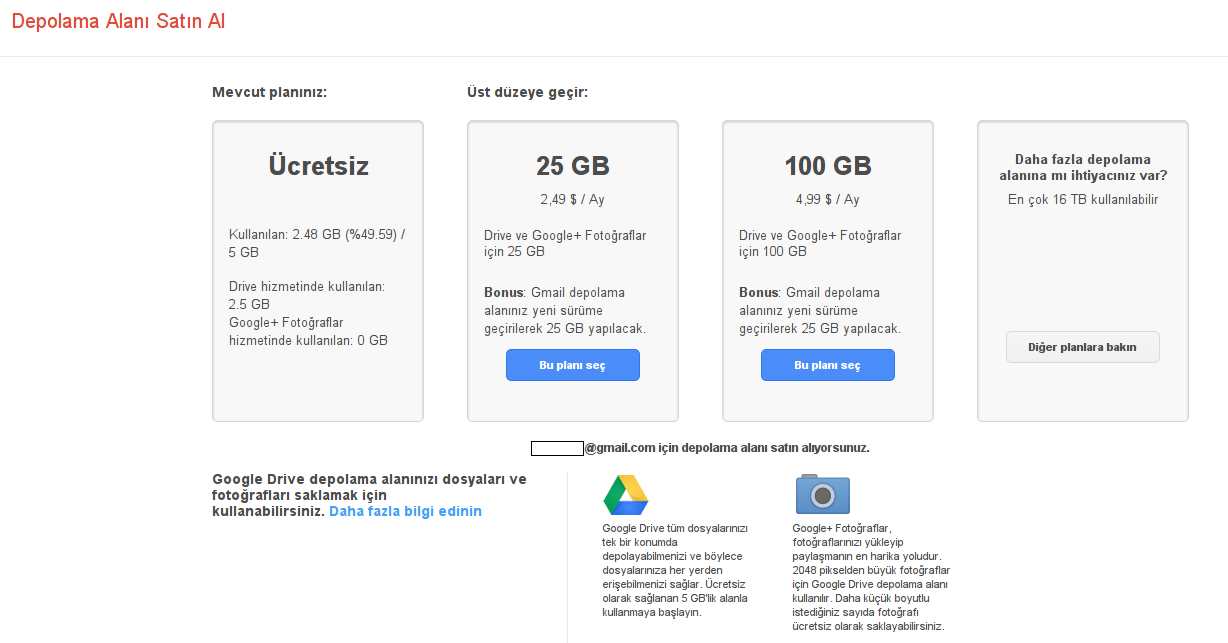Click the 4,99 $ / Ay price text

click(x=828, y=199)
